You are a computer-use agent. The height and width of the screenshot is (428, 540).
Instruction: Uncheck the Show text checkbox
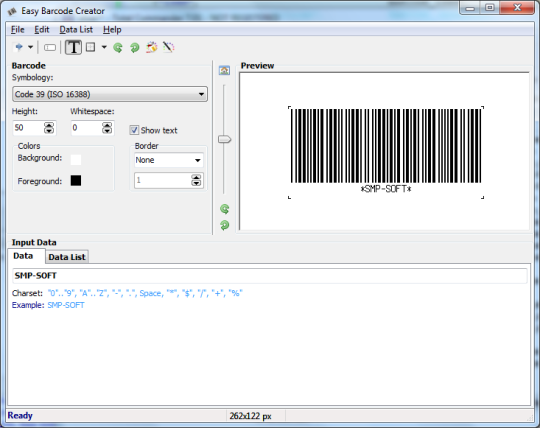click(x=134, y=130)
